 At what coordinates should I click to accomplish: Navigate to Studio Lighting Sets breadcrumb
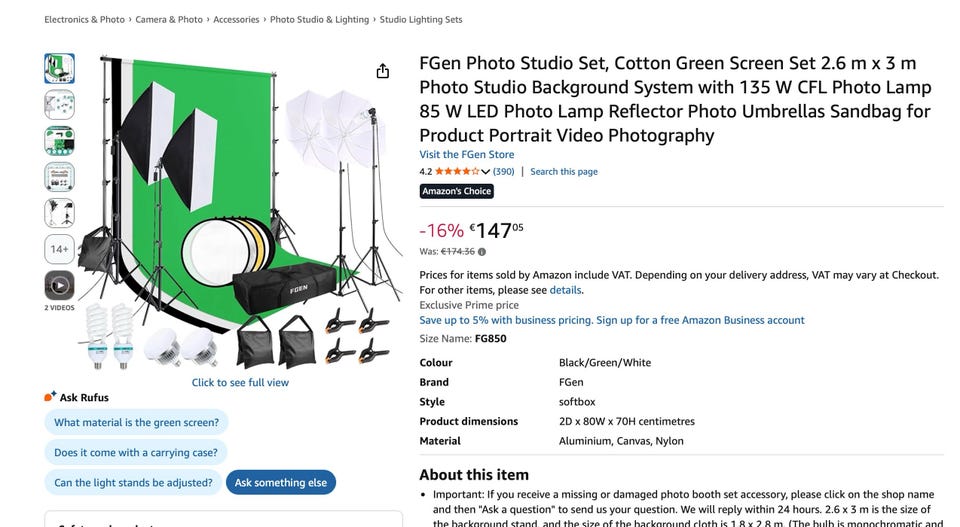pyautogui.click(x=421, y=20)
